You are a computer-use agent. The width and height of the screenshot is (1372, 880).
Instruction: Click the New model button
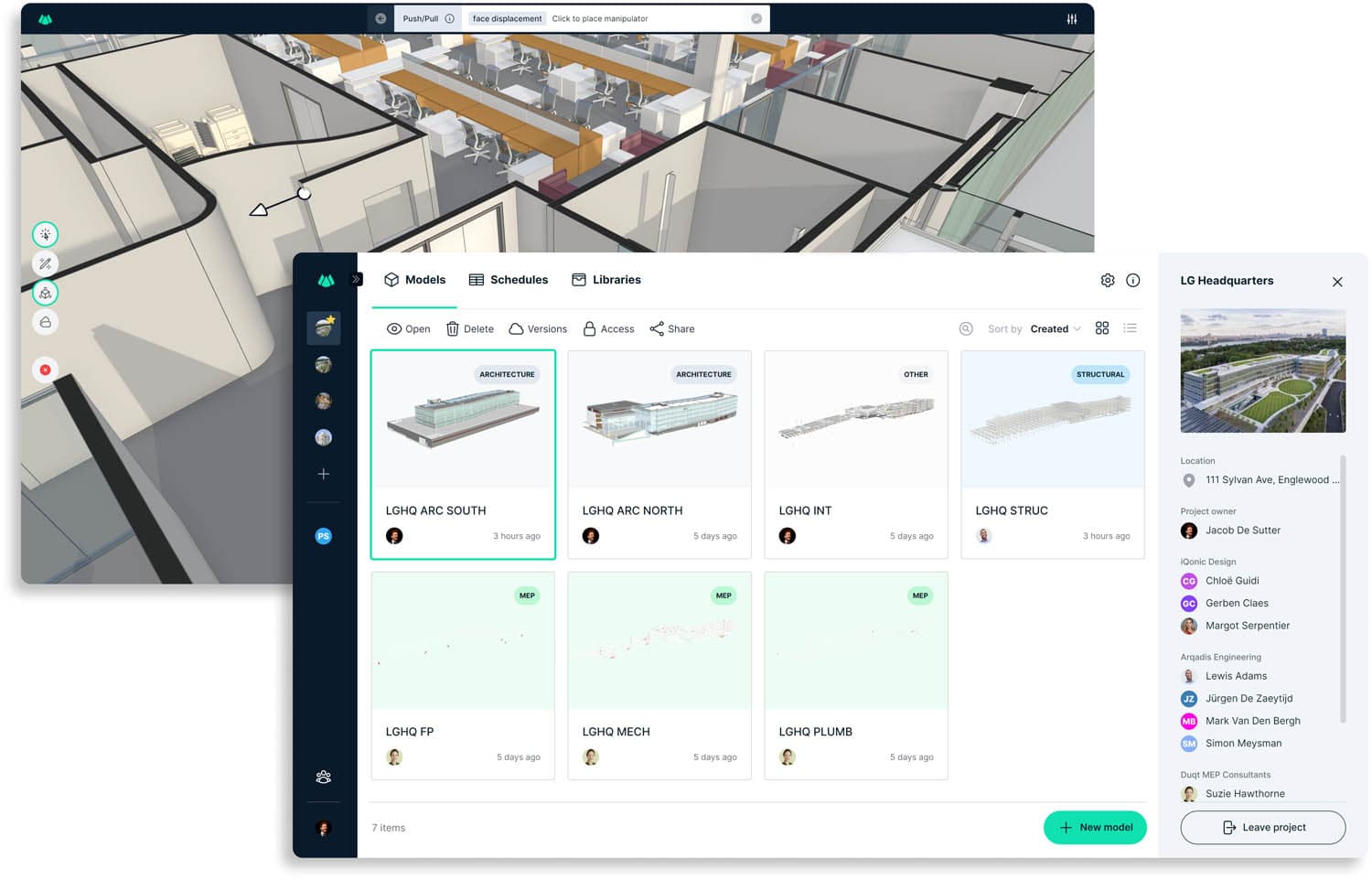tap(1095, 827)
